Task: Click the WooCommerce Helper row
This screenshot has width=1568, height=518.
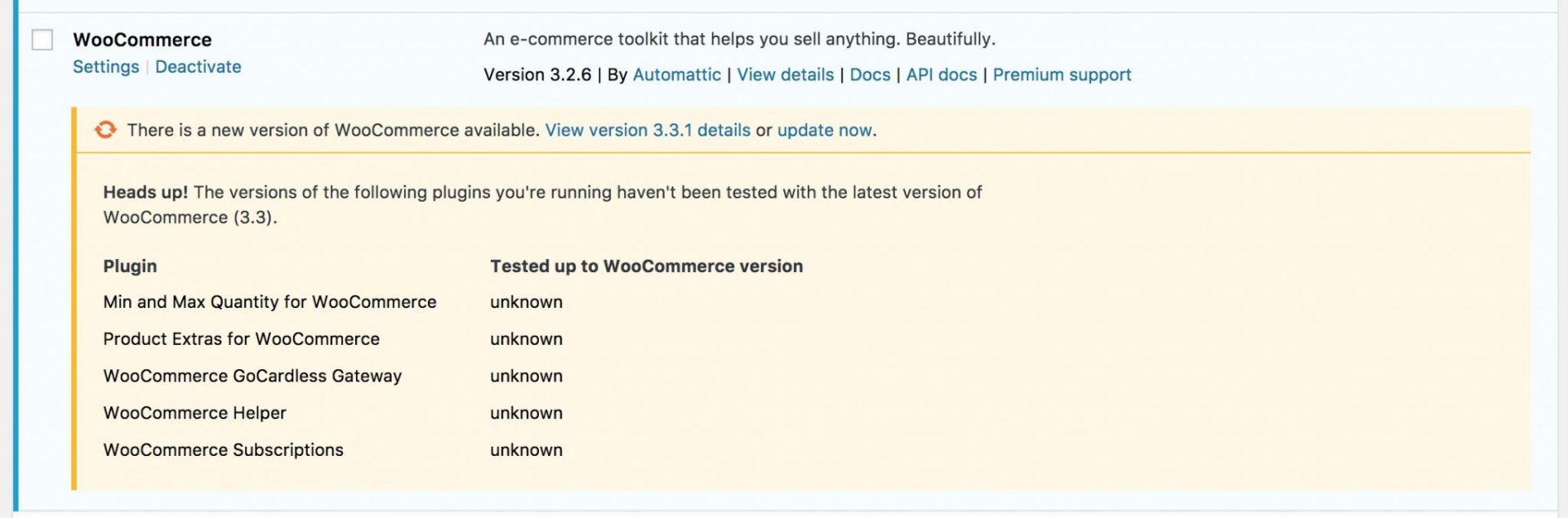Action: click(194, 413)
